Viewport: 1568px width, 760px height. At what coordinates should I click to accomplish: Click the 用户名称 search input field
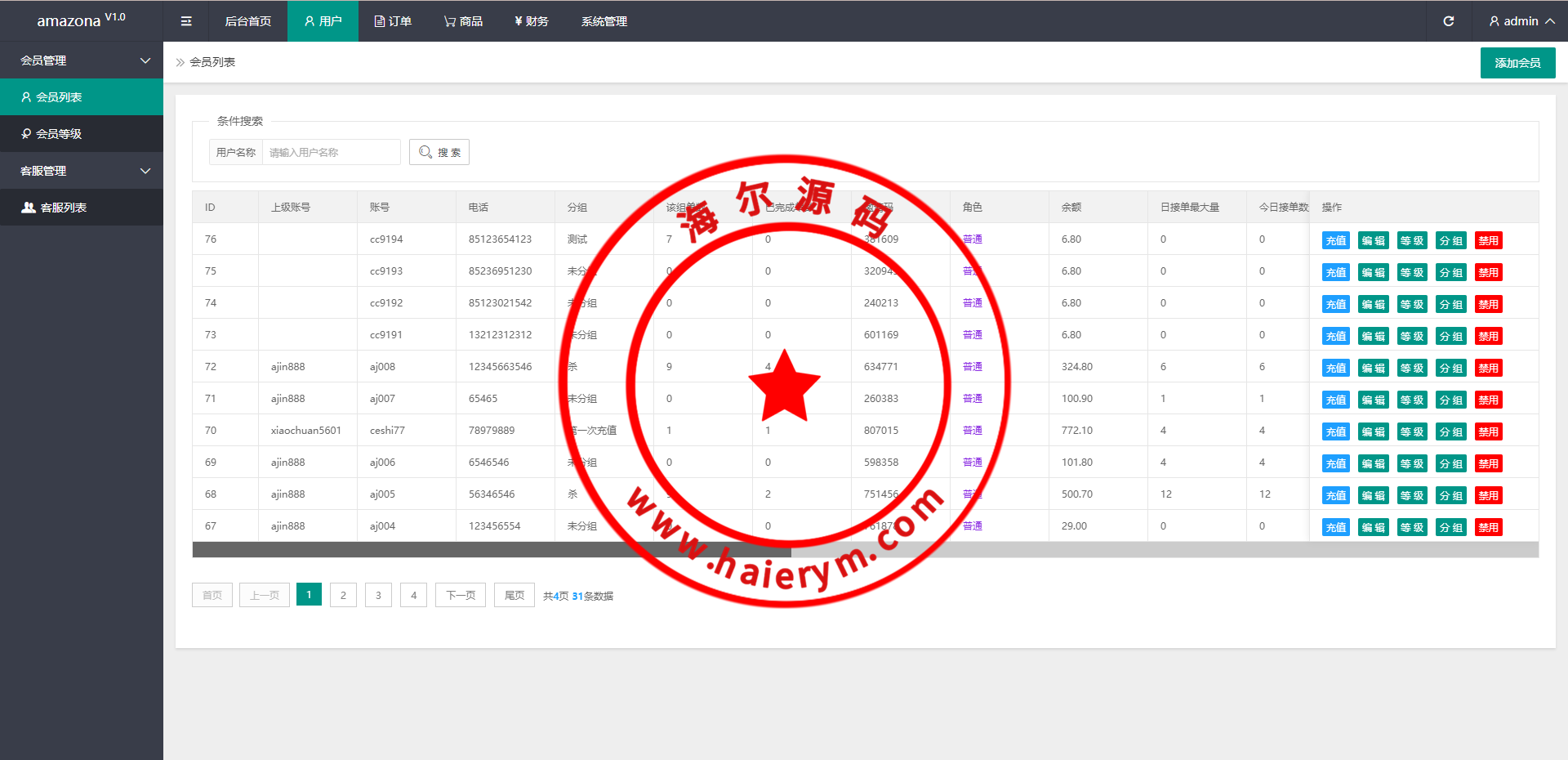tap(331, 152)
